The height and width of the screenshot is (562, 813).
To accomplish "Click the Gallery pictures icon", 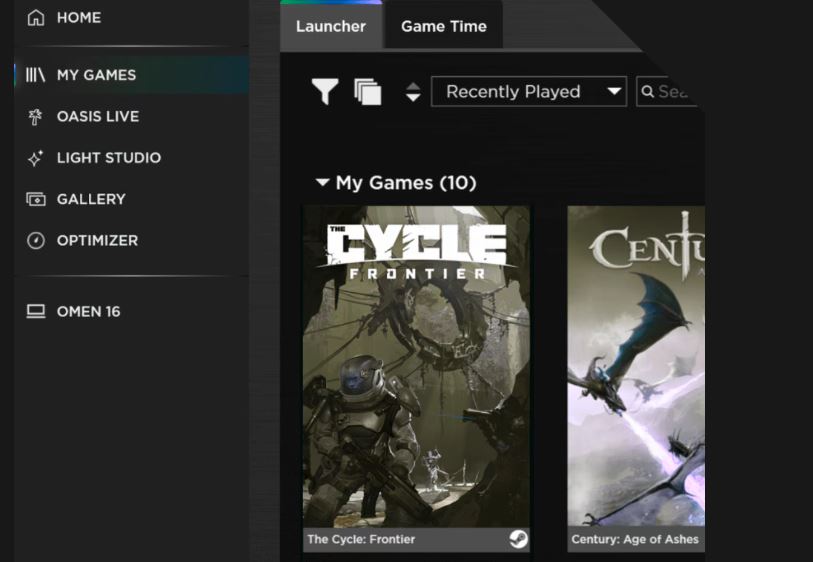I will 36,199.
